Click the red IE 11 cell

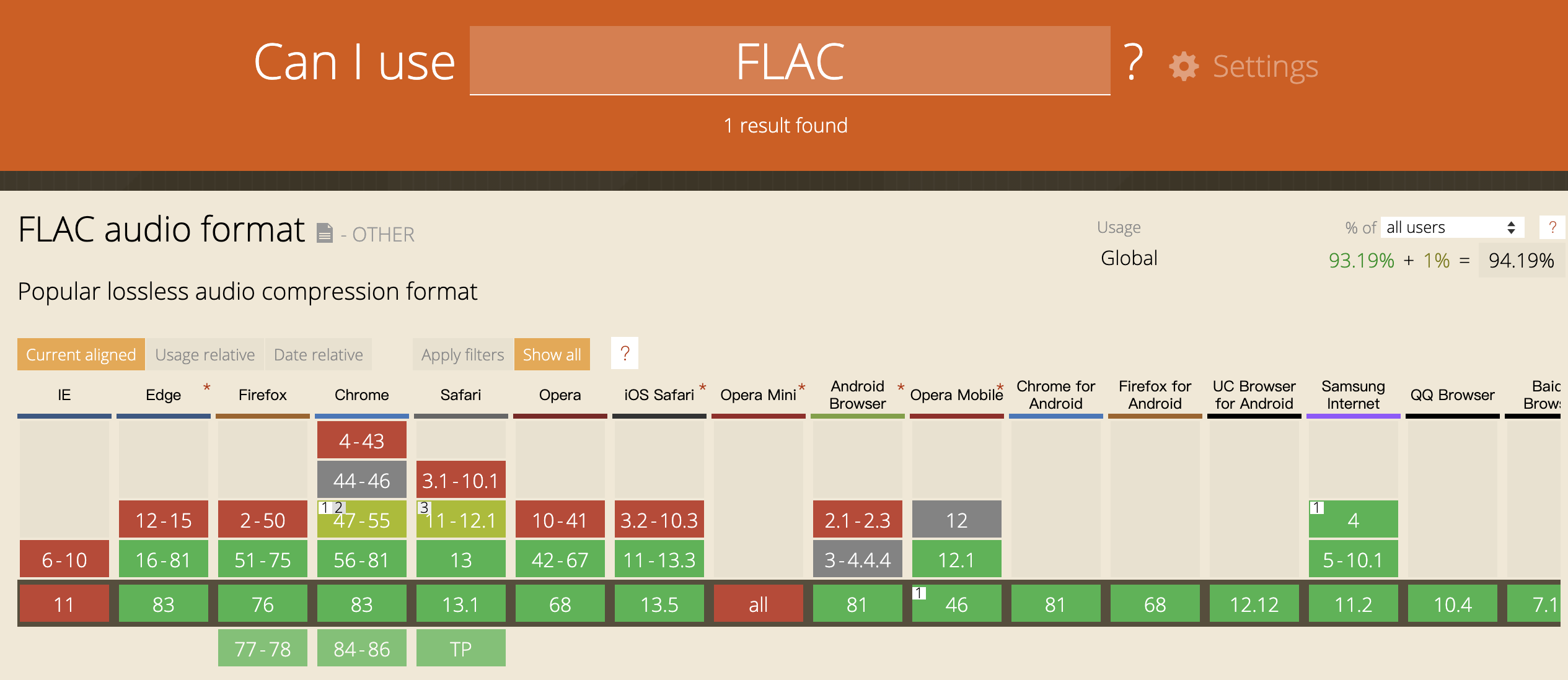64,604
